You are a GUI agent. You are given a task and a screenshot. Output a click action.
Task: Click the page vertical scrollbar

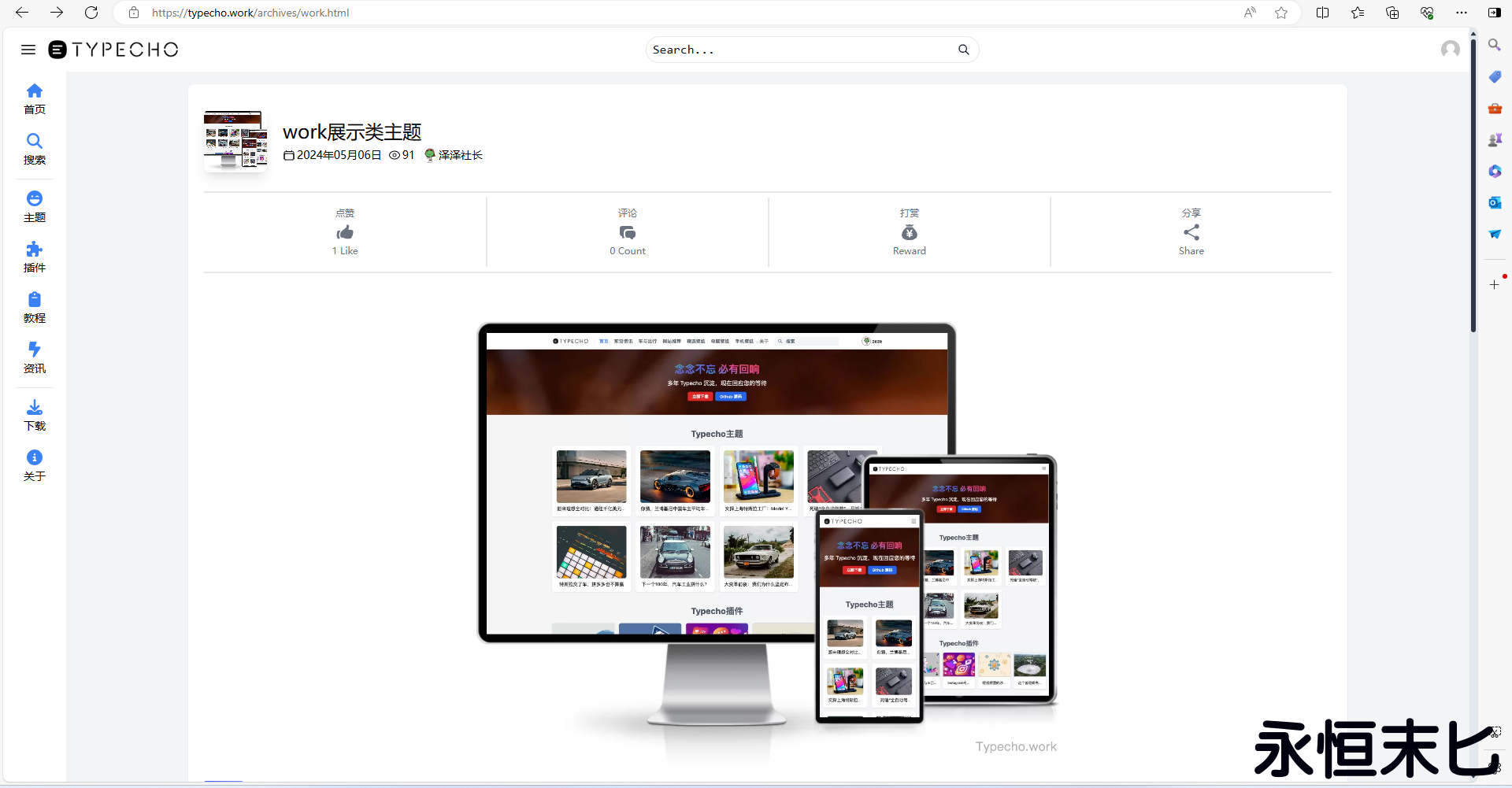[x=1473, y=181]
